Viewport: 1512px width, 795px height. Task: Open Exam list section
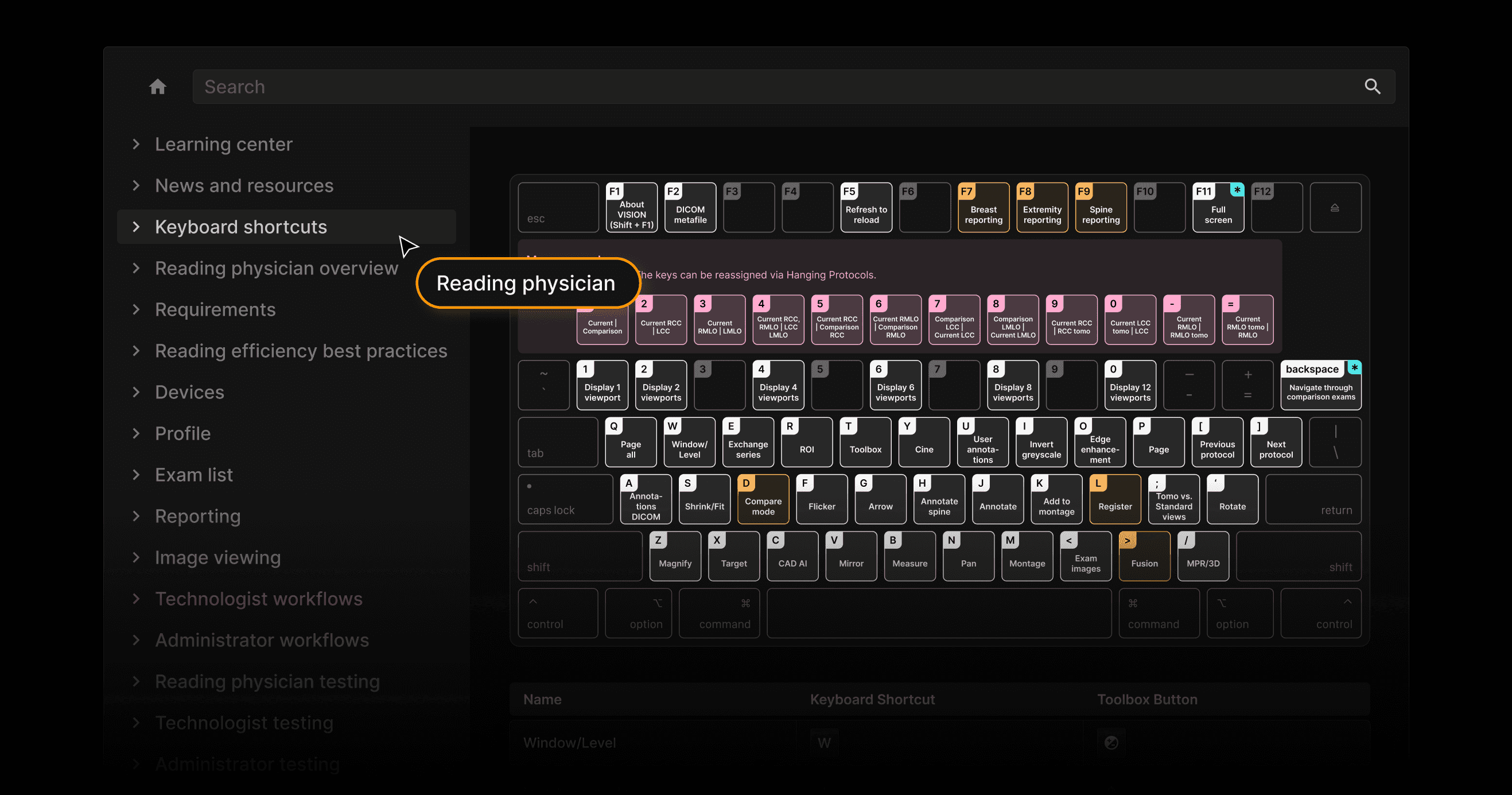pyautogui.click(x=194, y=475)
